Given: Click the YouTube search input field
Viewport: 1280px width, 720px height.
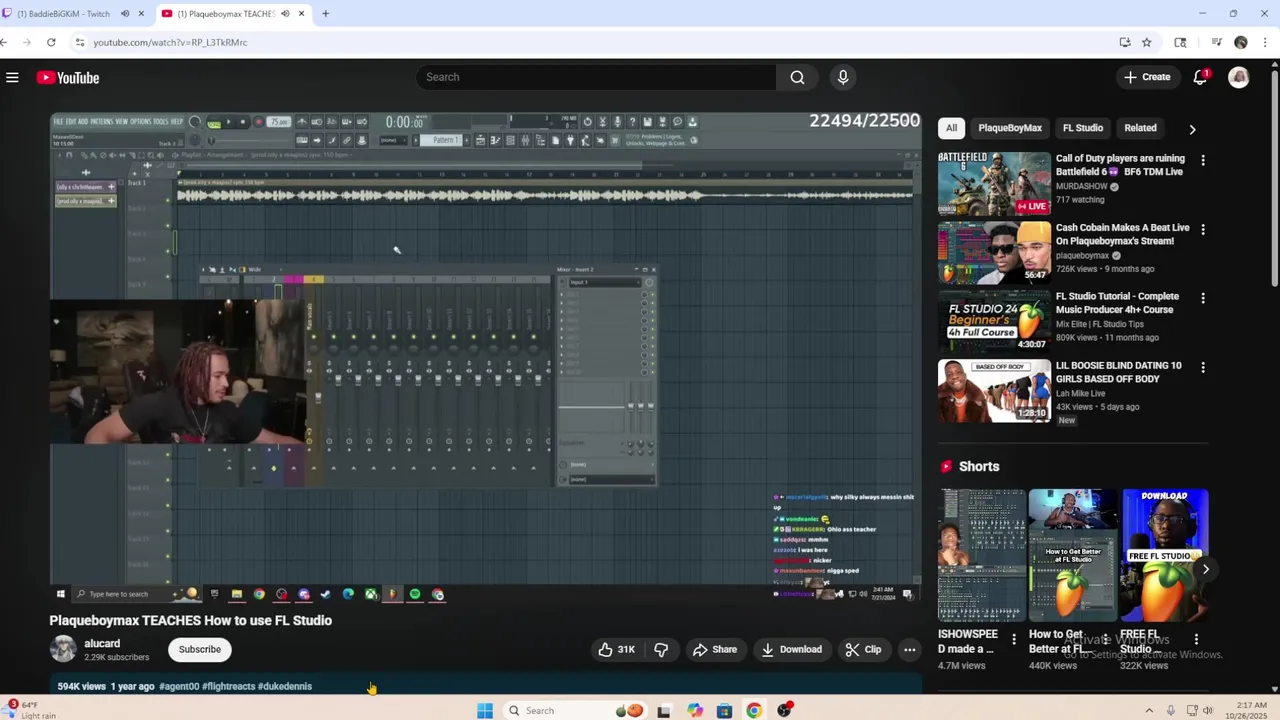Looking at the screenshot, I should [597, 77].
